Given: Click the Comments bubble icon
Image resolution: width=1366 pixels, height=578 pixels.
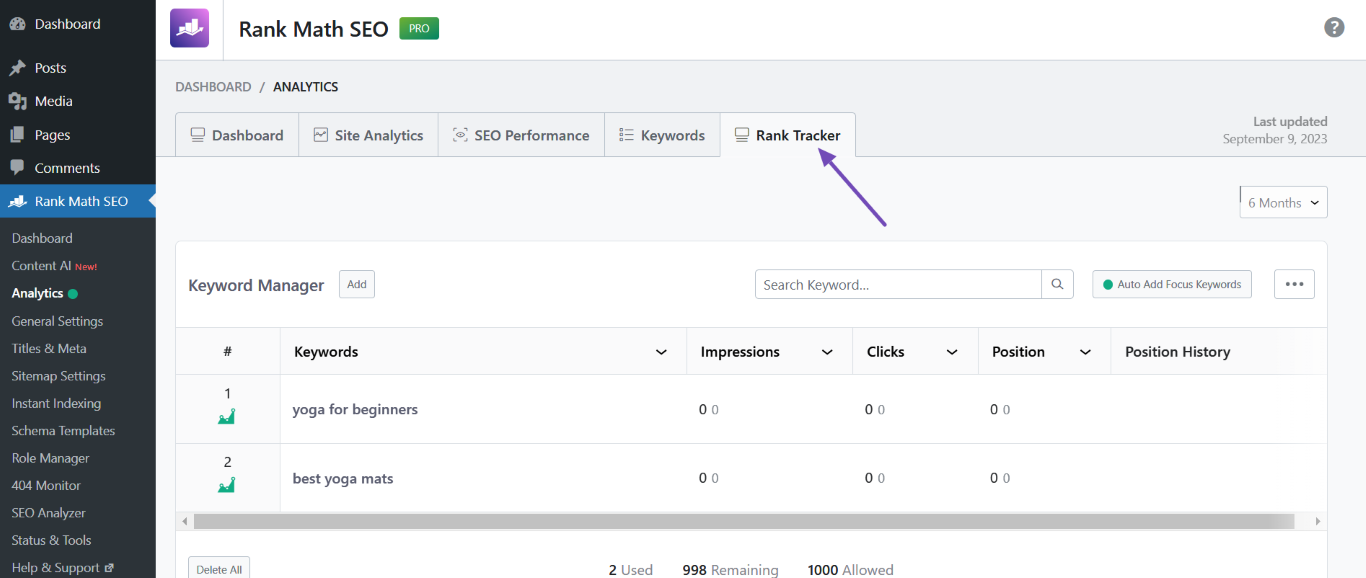Looking at the screenshot, I should point(17,168).
